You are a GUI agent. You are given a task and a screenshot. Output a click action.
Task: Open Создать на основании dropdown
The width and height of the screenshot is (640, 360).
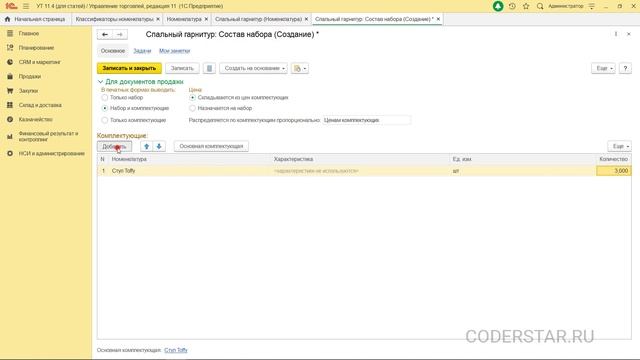coord(253,68)
